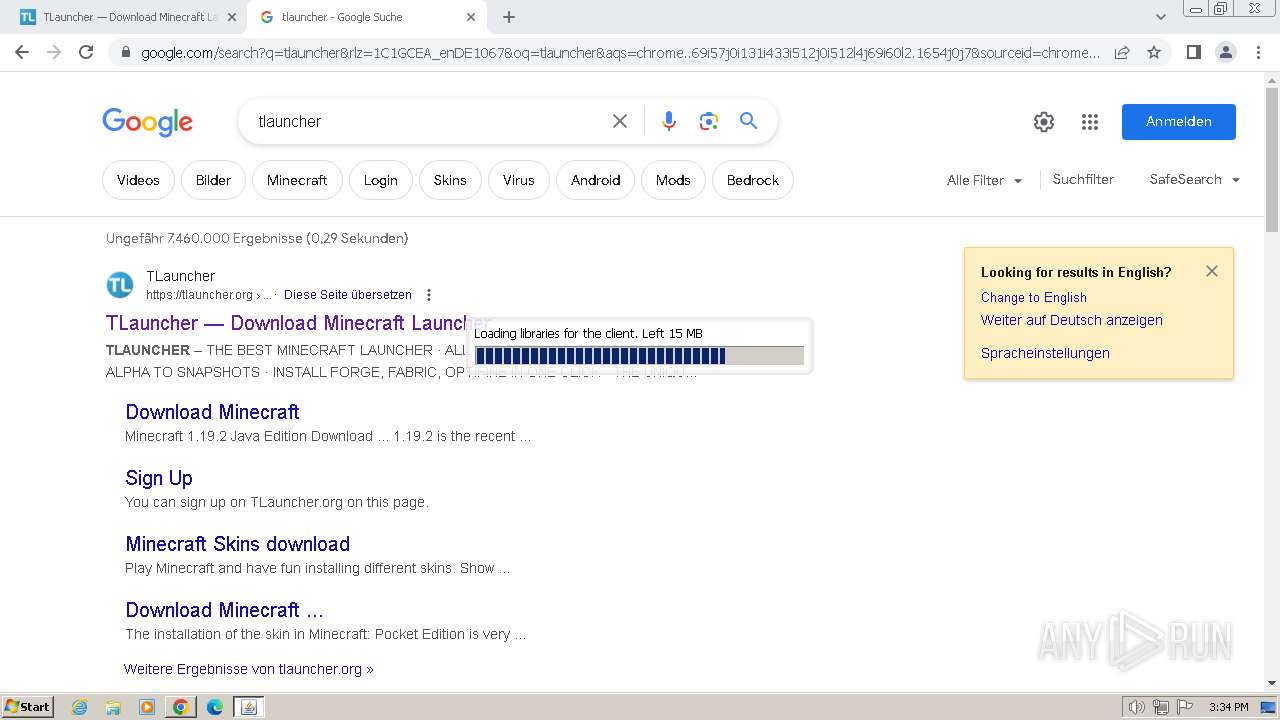Switch to tlauncher Google Suche tab
Image resolution: width=1280 pixels, height=720 pixels.
[x=368, y=17]
